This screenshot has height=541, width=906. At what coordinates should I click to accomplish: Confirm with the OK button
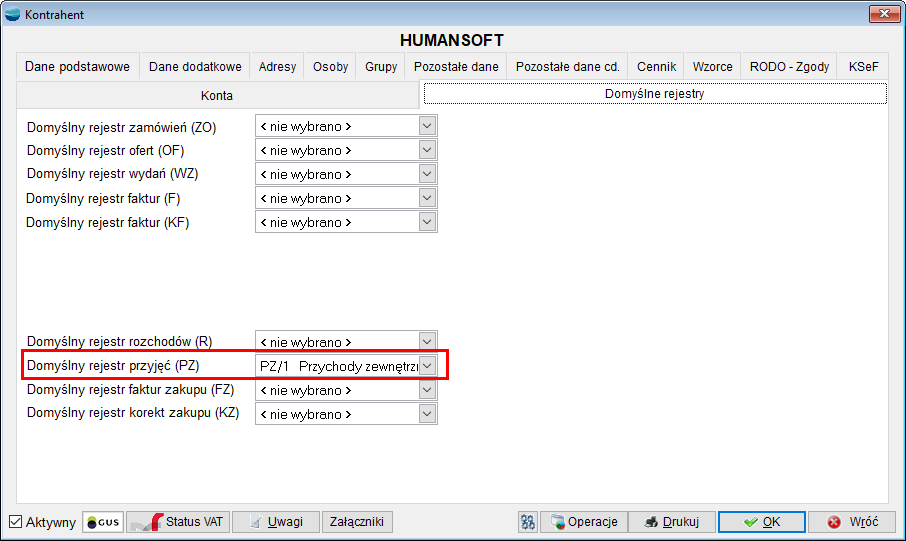(x=762, y=522)
